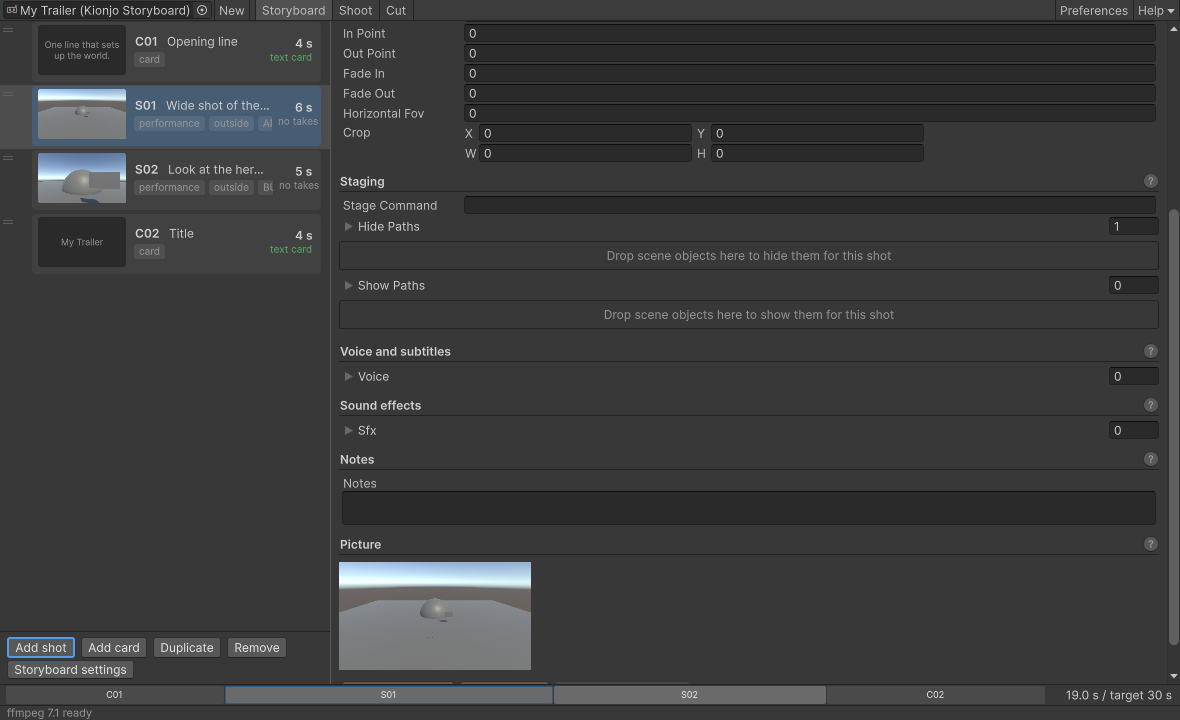Viewport: 1180px width, 720px height.
Task: Select the S01 Wide shot thumbnail
Action: point(82,114)
